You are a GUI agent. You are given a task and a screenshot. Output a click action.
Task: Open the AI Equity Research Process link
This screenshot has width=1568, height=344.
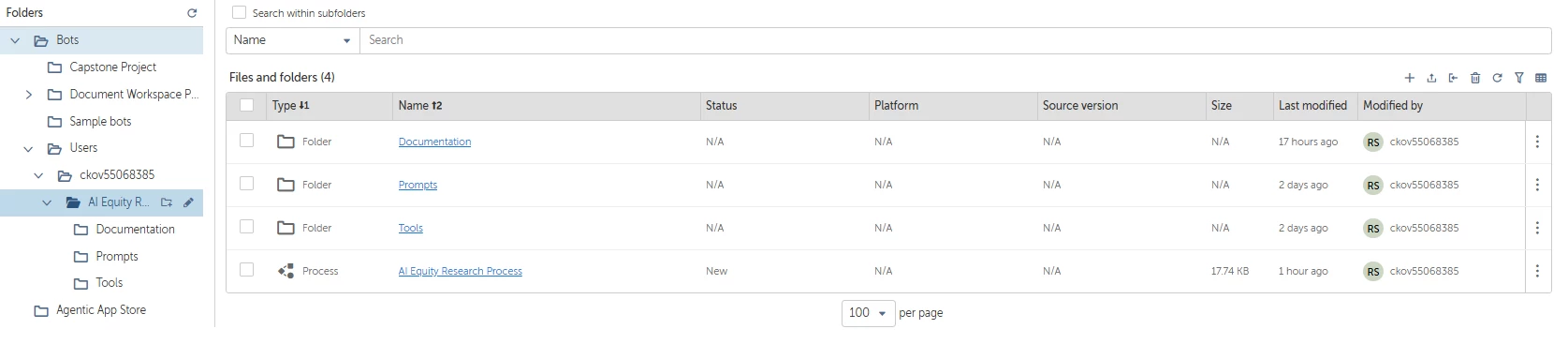tap(460, 272)
